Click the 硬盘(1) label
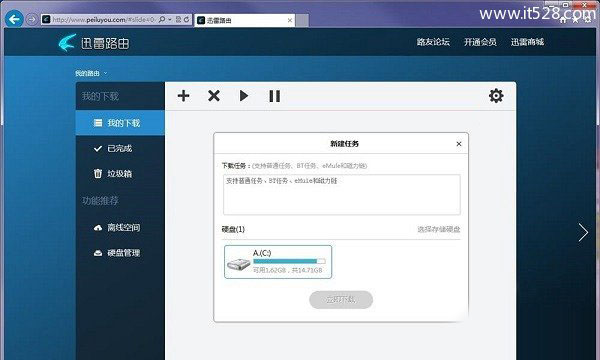 pyautogui.click(x=233, y=229)
